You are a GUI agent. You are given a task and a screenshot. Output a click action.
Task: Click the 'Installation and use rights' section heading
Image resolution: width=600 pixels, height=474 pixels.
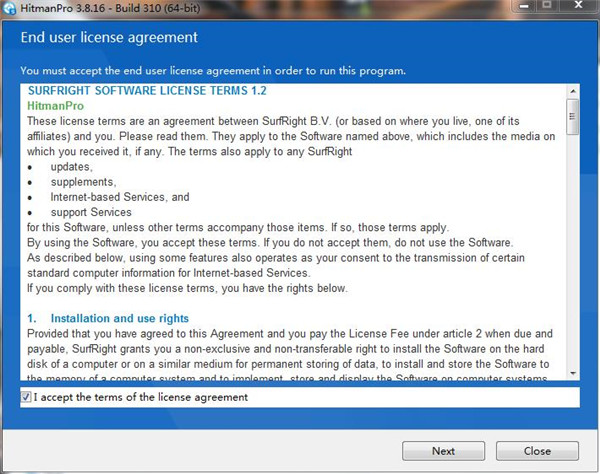pos(120,318)
